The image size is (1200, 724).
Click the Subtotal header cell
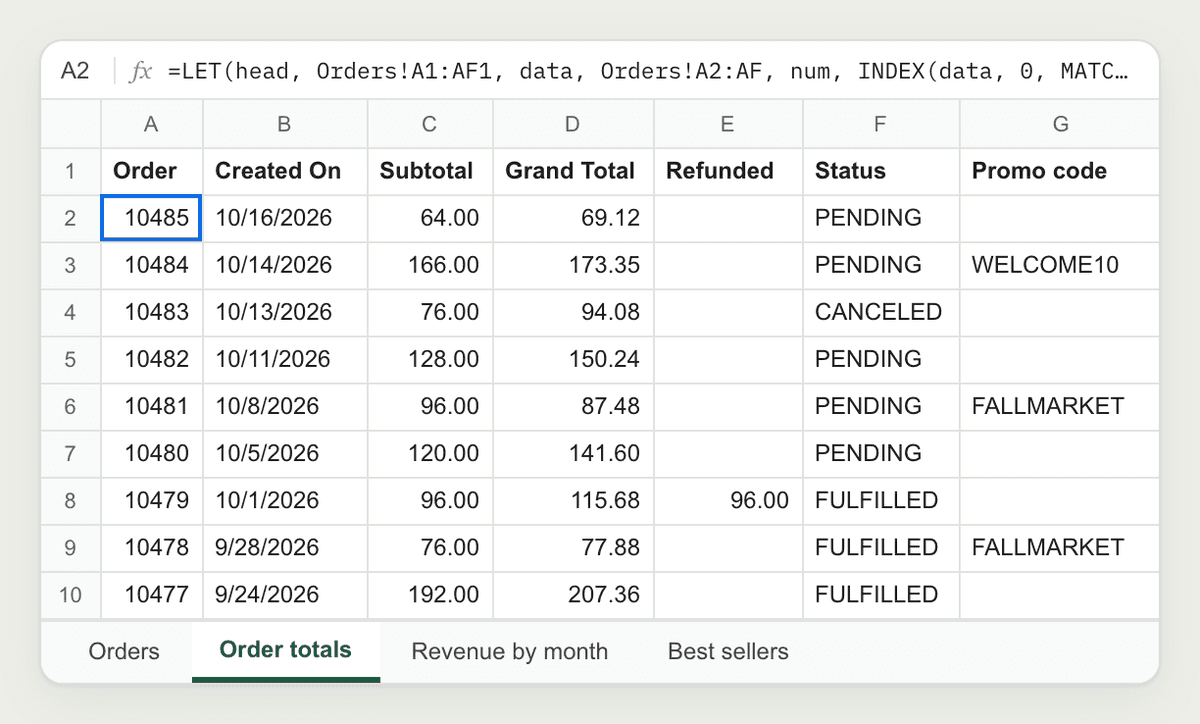click(x=430, y=171)
